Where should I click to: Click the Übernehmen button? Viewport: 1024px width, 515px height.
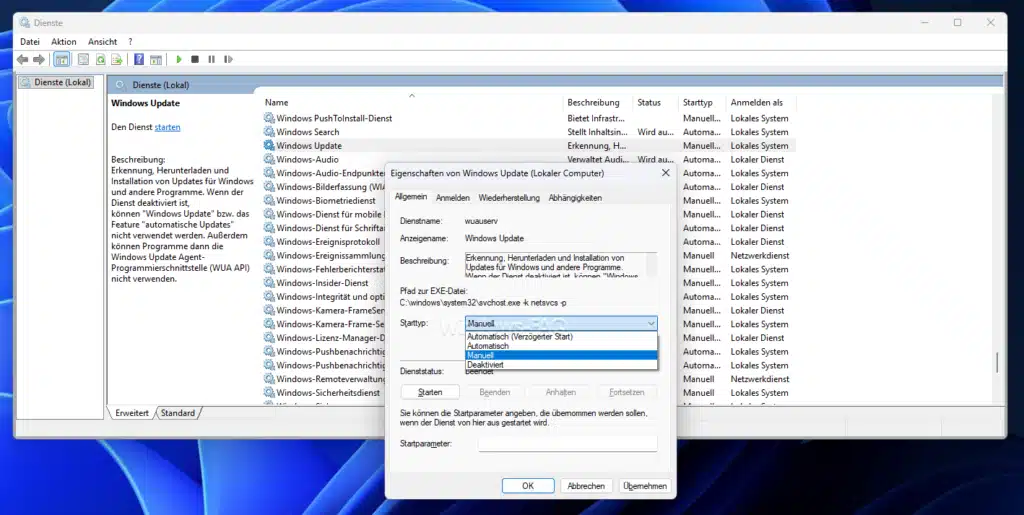tap(645, 486)
